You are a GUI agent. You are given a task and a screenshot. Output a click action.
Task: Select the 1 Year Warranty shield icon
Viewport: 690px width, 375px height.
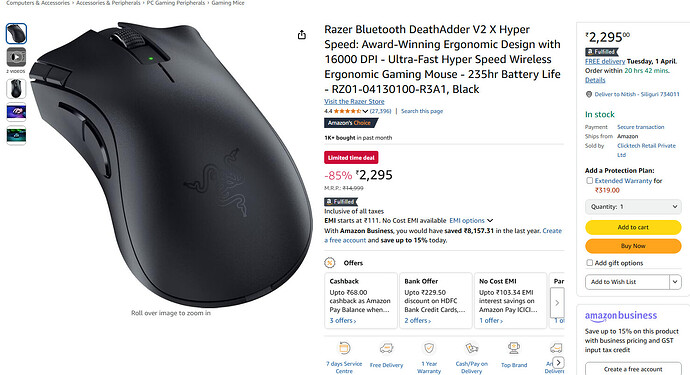(429, 349)
